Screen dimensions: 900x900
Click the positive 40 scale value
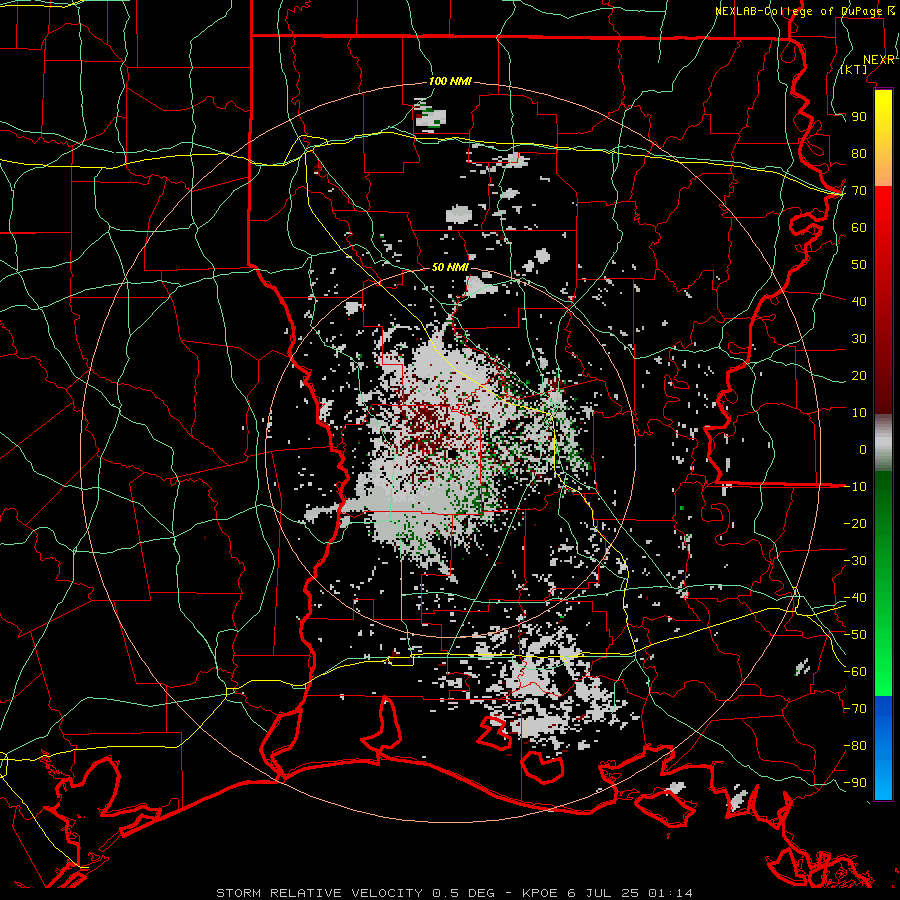859,301
